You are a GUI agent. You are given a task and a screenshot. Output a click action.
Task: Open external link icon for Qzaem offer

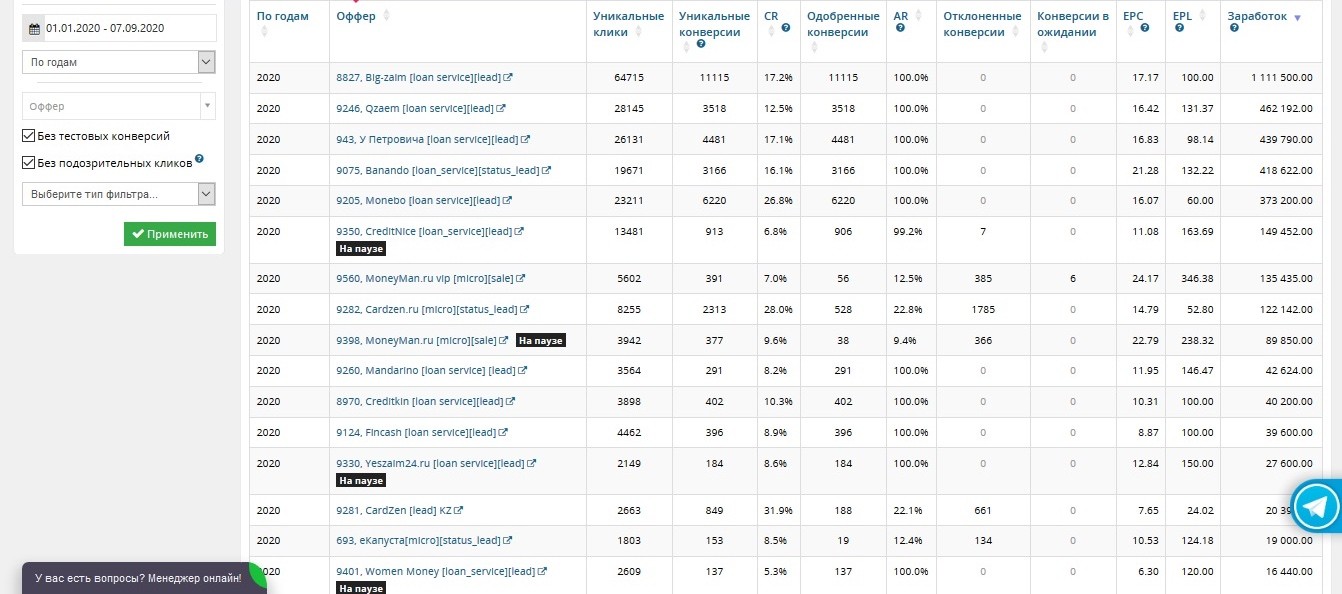tap(501, 108)
